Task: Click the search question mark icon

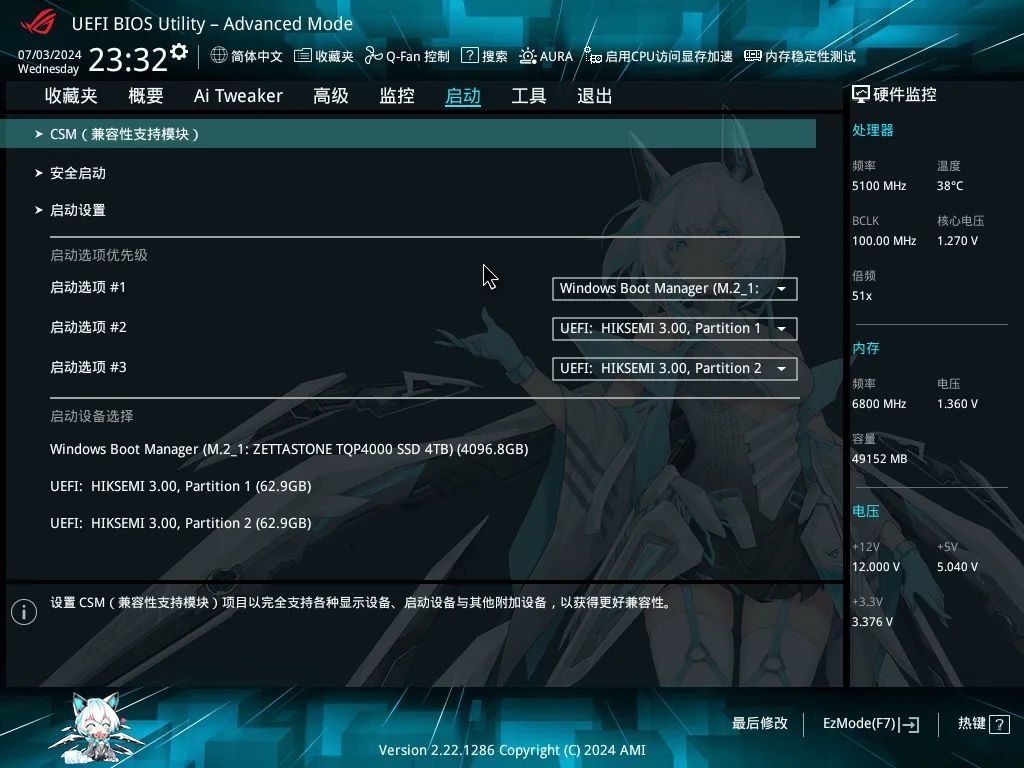Action: 470,56
